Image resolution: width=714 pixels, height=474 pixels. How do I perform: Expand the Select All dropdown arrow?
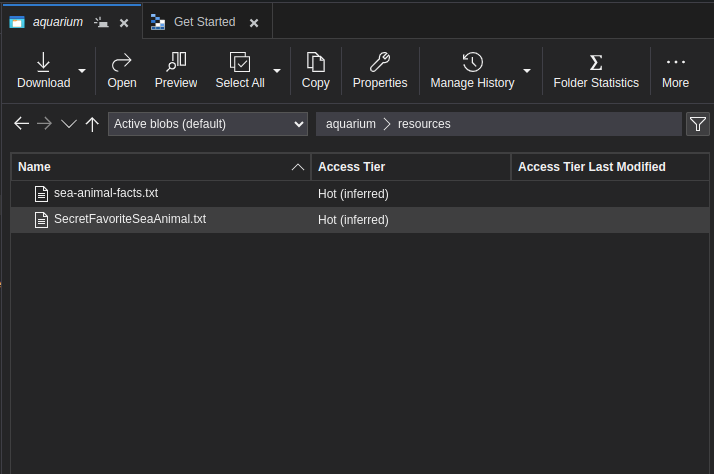coord(277,71)
